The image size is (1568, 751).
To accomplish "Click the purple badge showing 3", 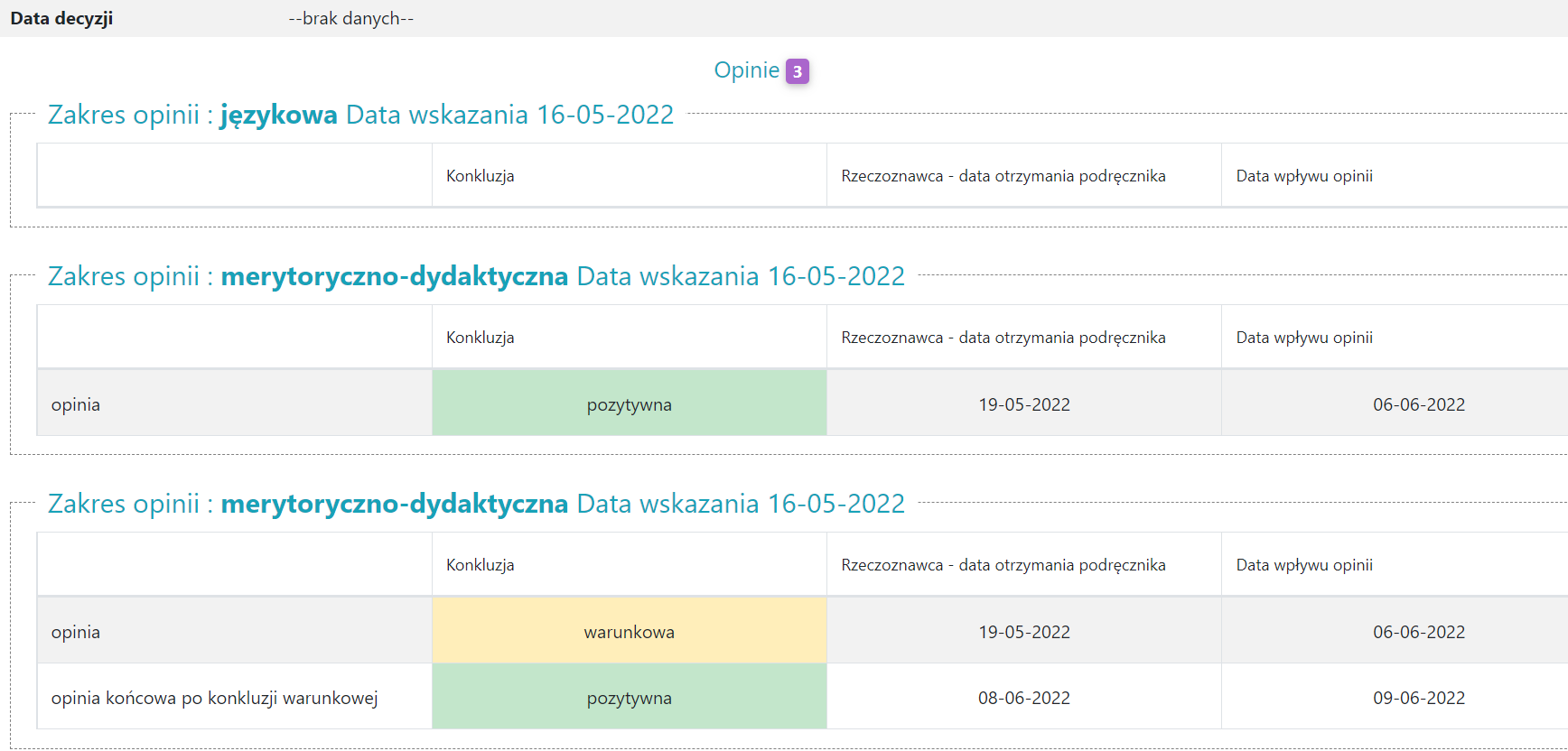I will pos(797,71).
